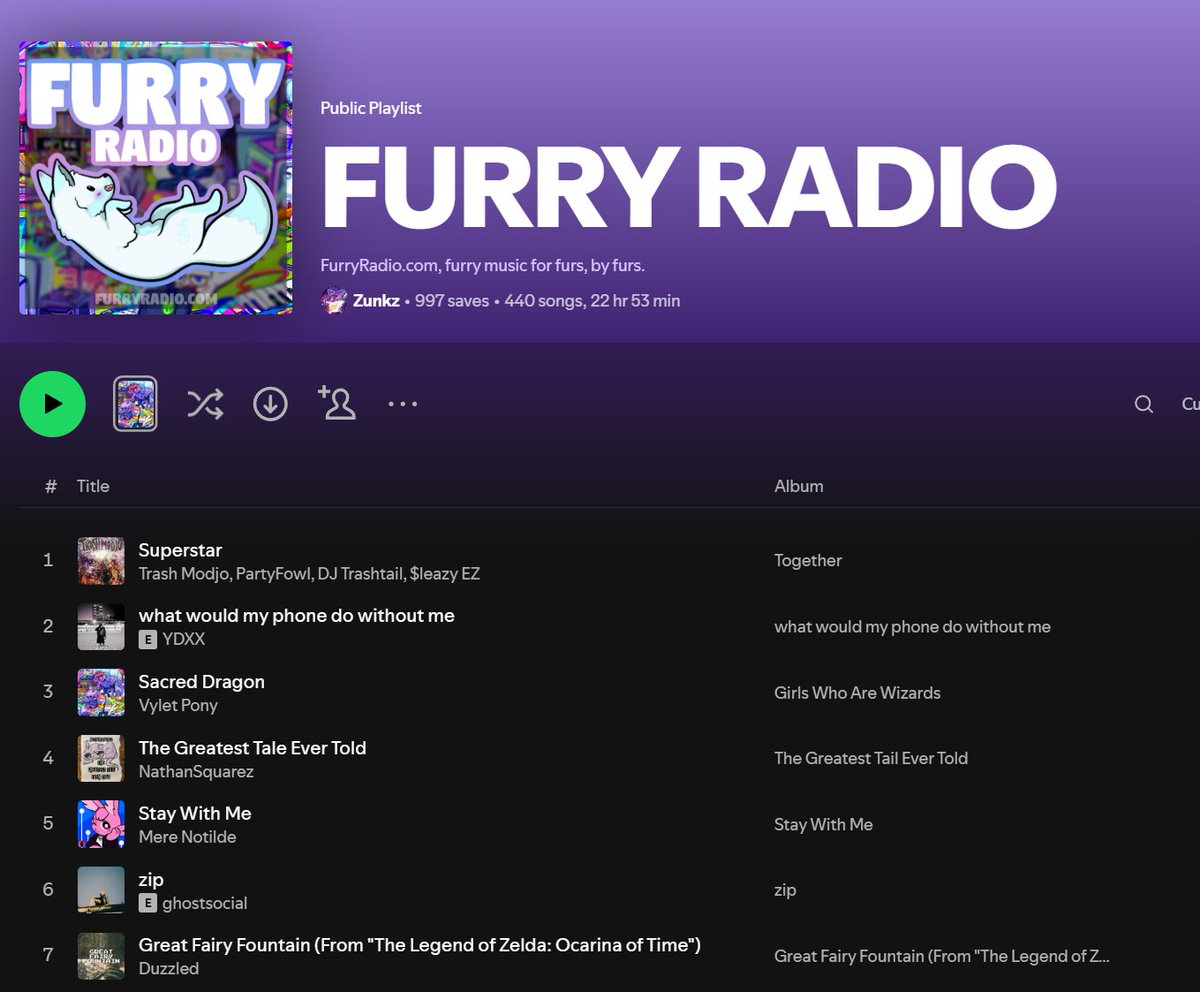The image size is (1200, 992).
Task: Open Zunkz's user profile
Action: tap(376, 300)
